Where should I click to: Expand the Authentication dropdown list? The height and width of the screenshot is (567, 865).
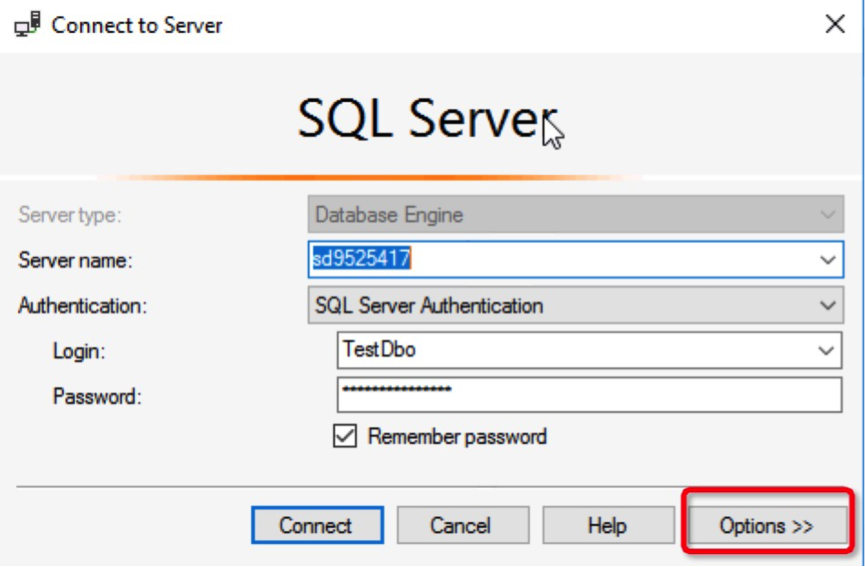tap(827, 305)
